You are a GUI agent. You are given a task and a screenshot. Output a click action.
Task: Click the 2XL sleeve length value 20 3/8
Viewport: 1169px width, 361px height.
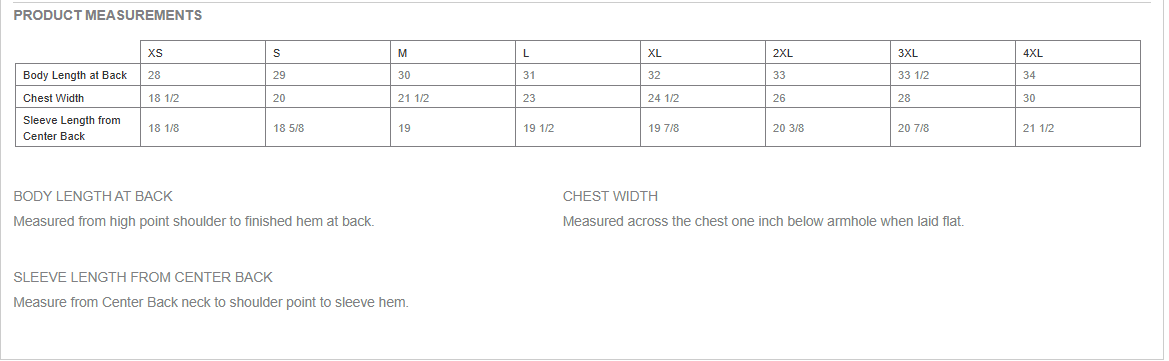click(x=789, y=128)
